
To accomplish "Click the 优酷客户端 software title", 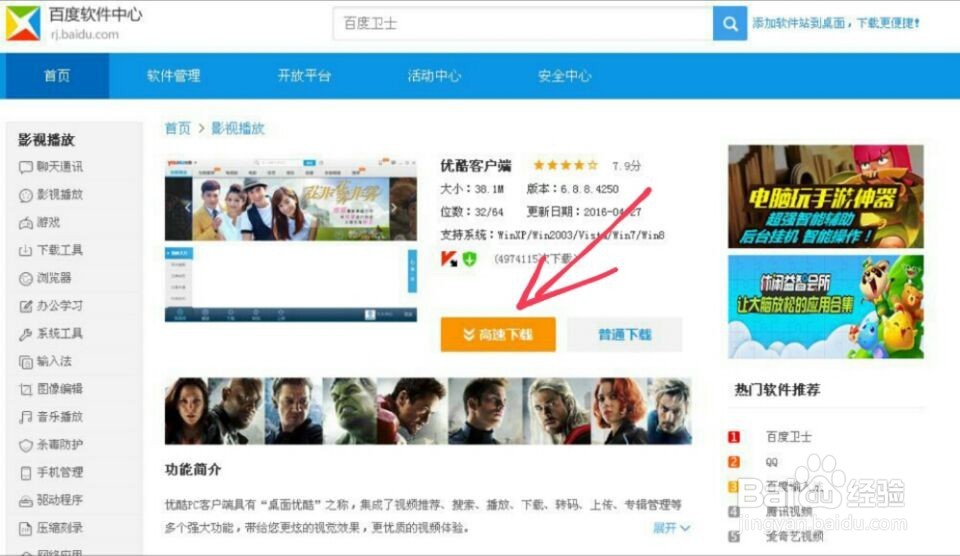I will [x=476, y=165].
